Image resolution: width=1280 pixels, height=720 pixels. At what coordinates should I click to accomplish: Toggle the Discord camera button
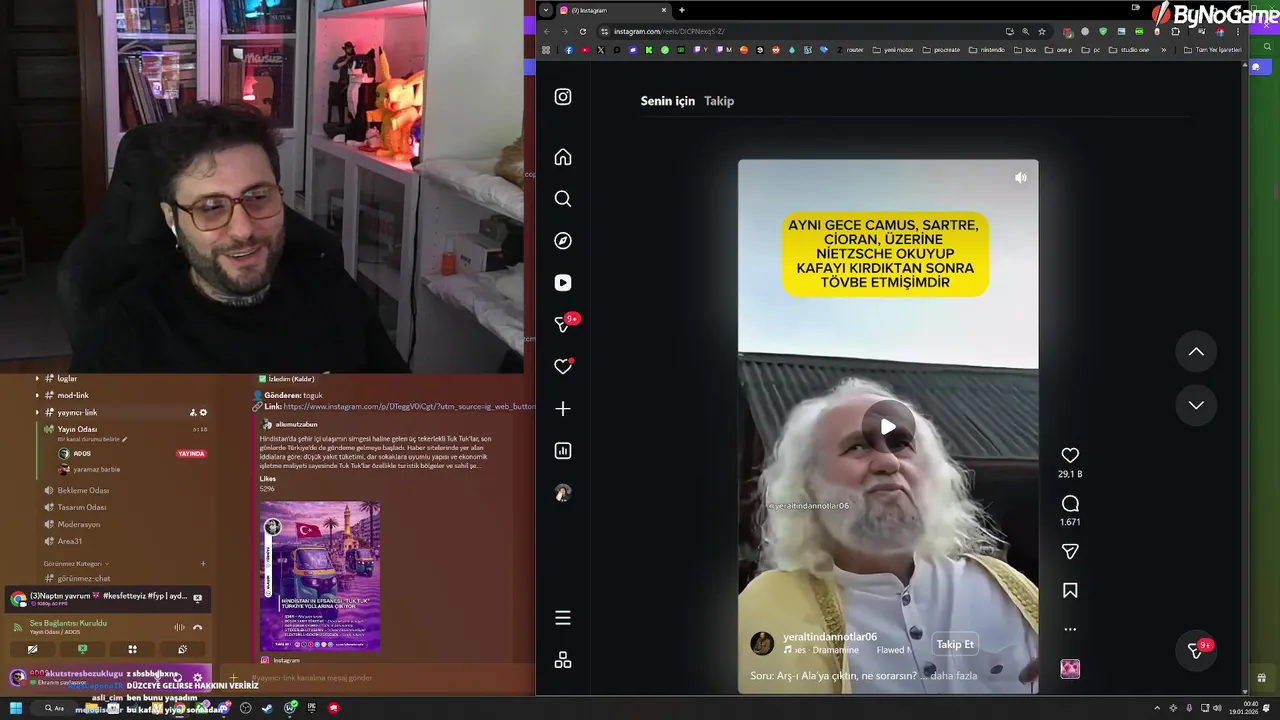click(x=32, y=649)
